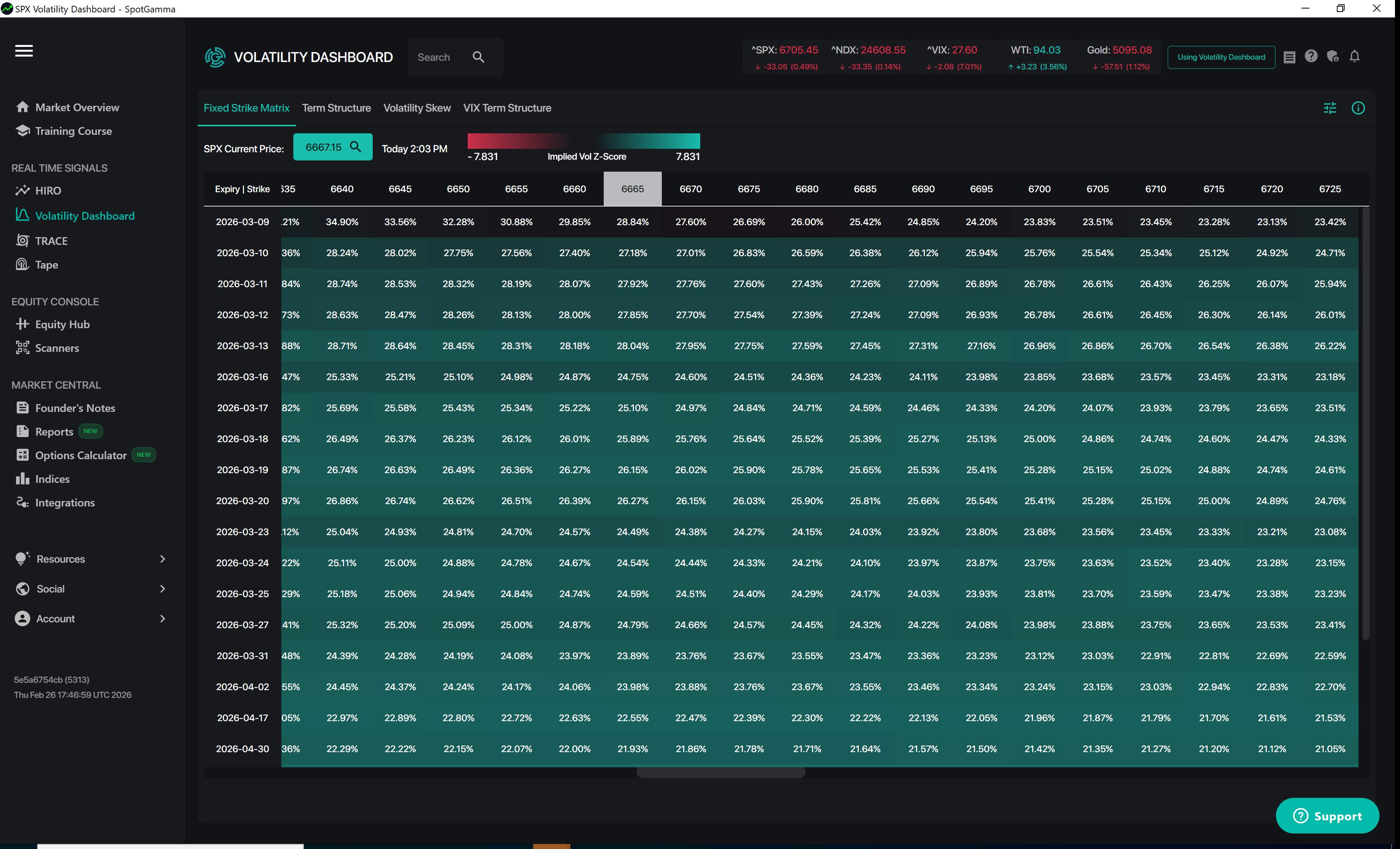This screenshot has height=849, width=1400.
Task: Click the shield account admin icon
Action: (x=1333, y=56)
